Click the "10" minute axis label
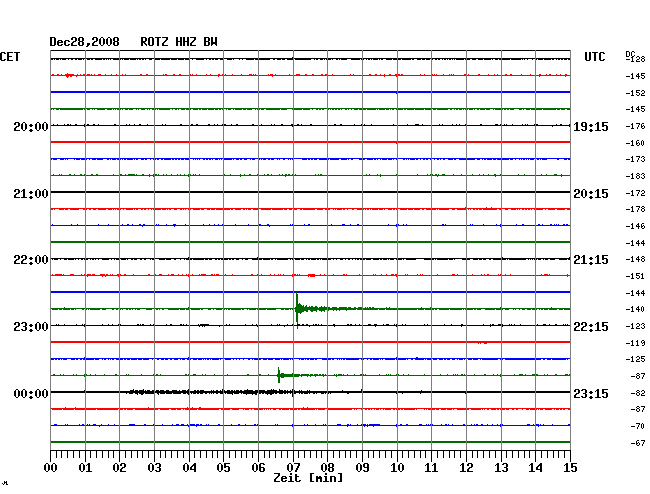Viewport: 650px width, 494px height. [x=397, y=468]
